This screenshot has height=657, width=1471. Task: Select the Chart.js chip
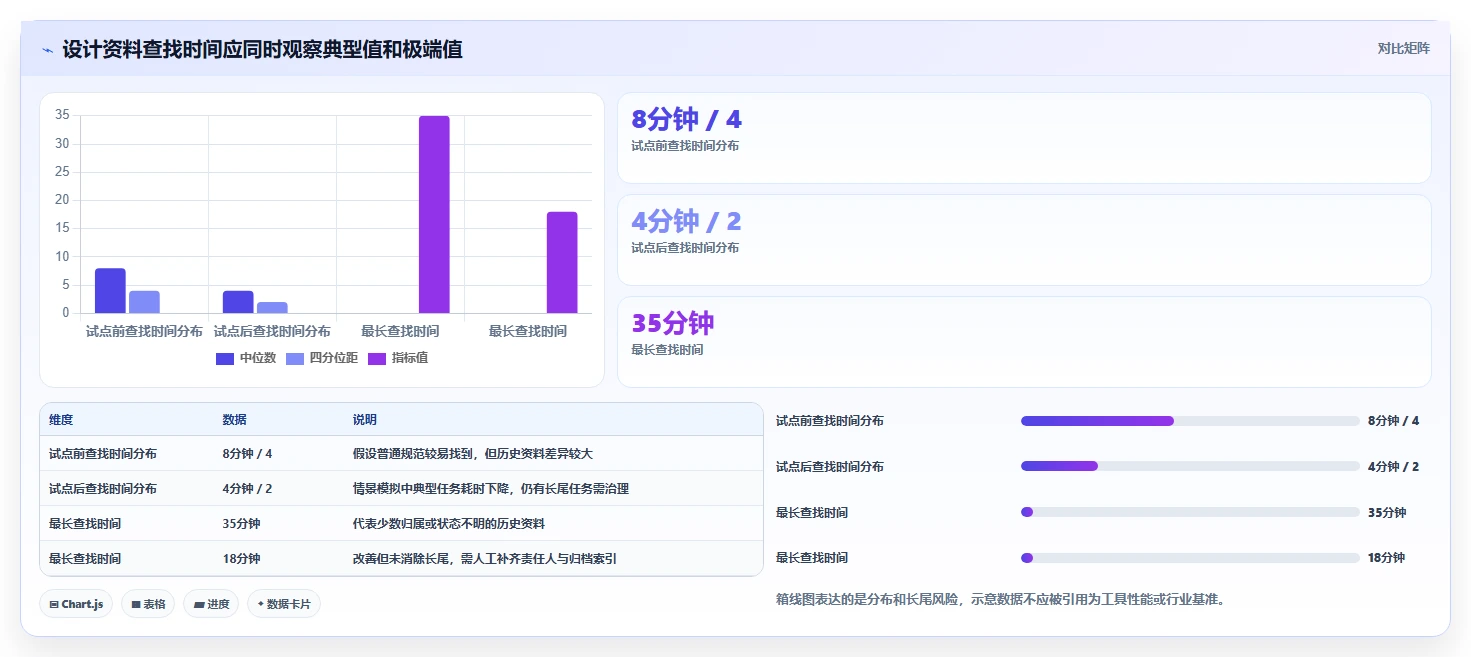77,604
